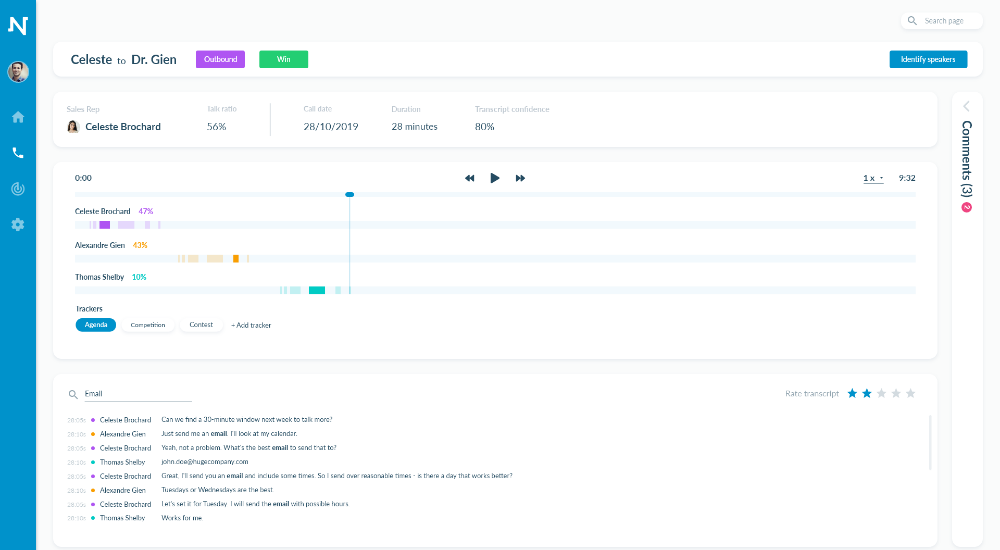This screenshot has width=1000, height=550.
Task: Toggle the Agenda tracker
Action: click(x=96, y=325)
